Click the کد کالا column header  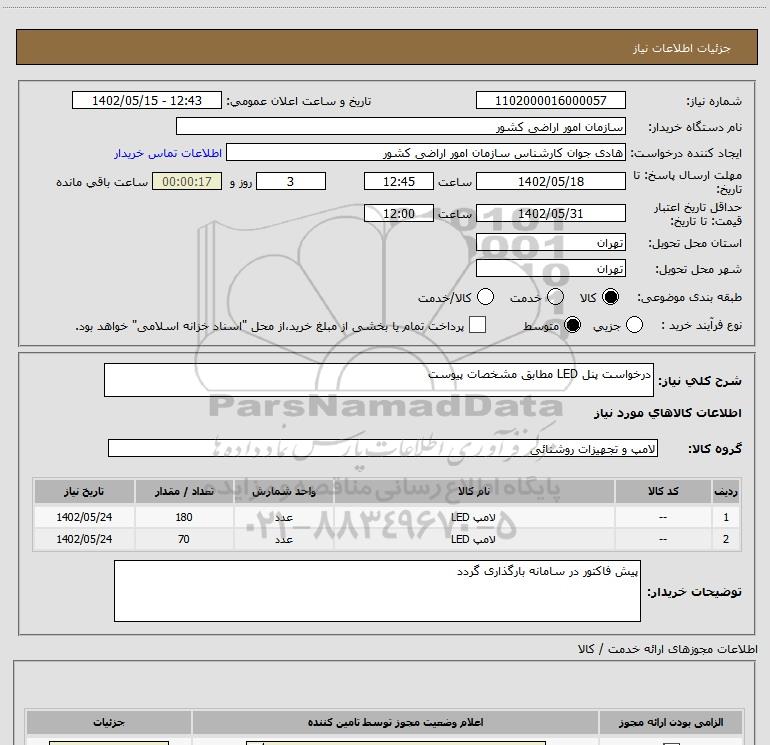click(x=663, y=492)
